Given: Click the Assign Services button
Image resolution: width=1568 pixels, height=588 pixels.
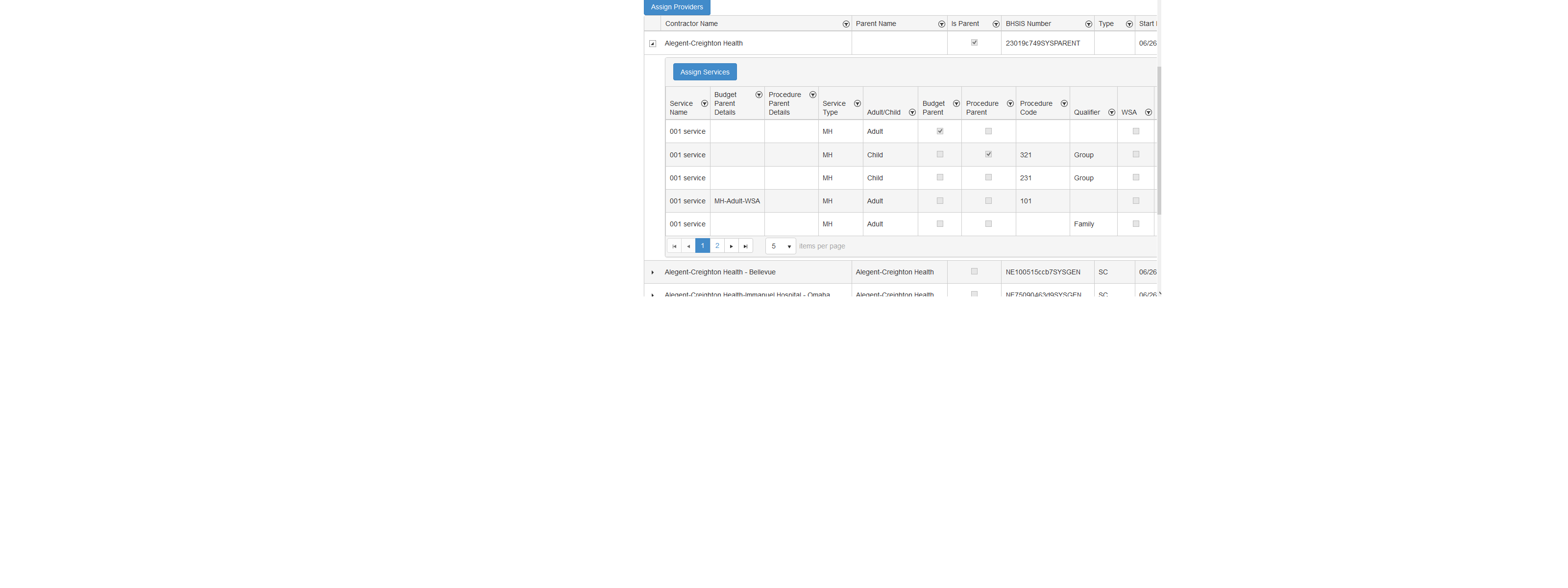Looking at the screenshot, I should (704, 72).
